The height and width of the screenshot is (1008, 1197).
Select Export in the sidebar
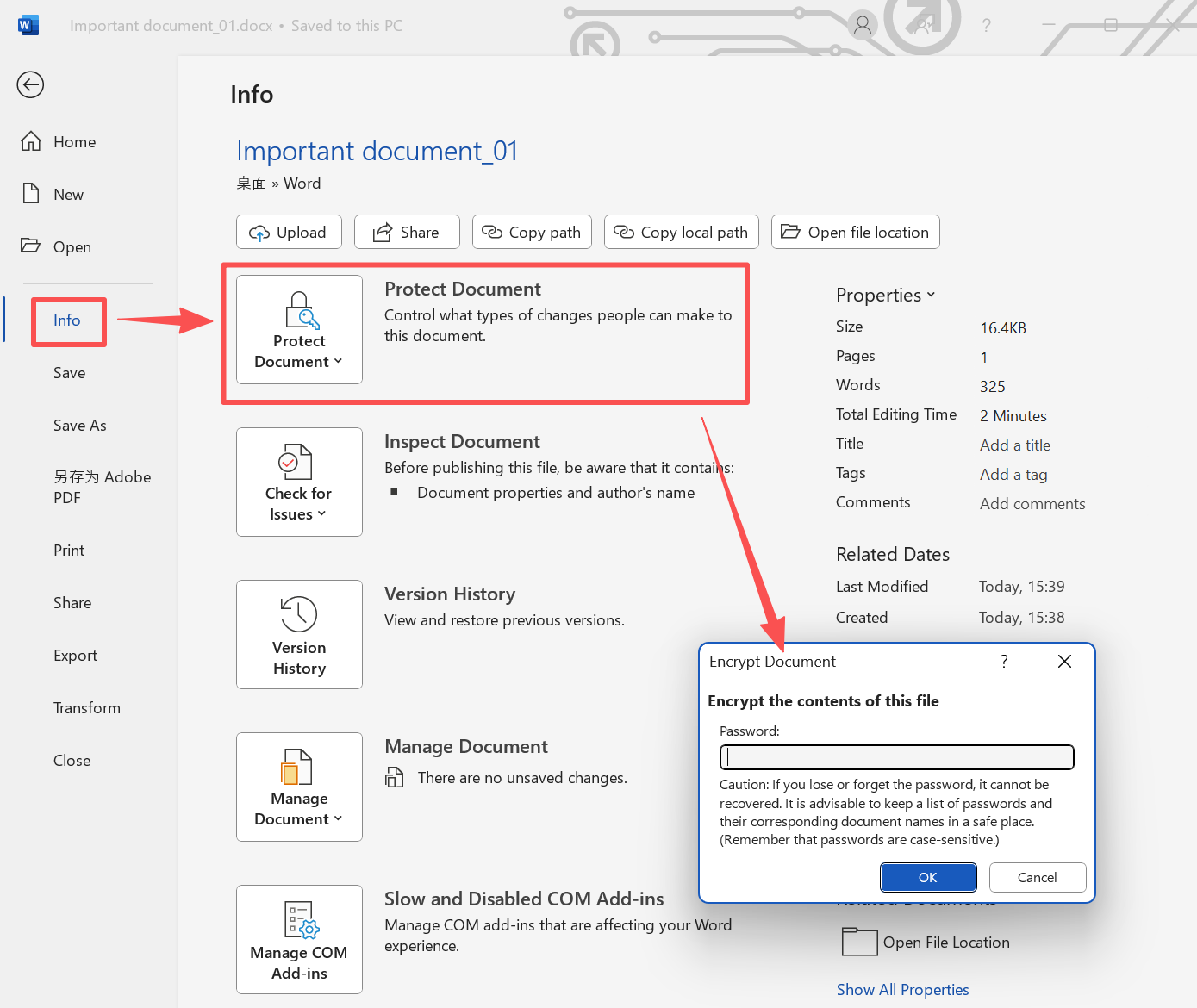tap(76, 656)
